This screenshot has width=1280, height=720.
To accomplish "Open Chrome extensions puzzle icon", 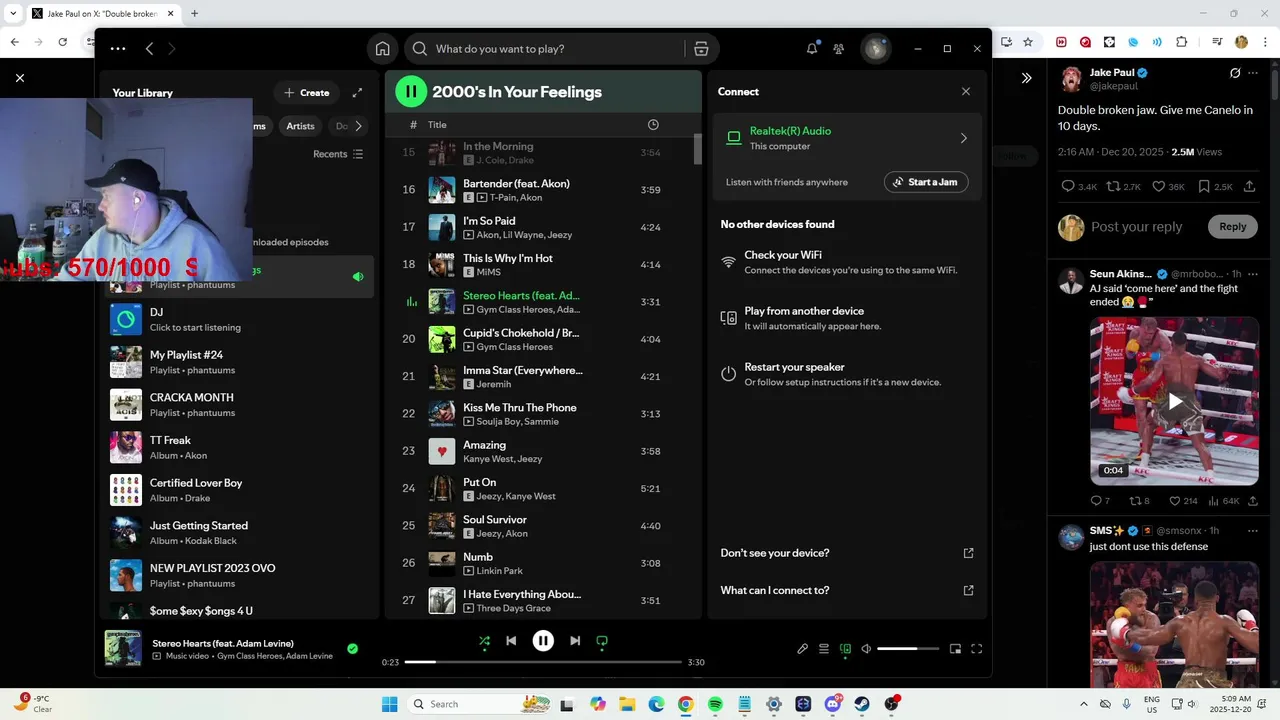I will (1181, 42).
